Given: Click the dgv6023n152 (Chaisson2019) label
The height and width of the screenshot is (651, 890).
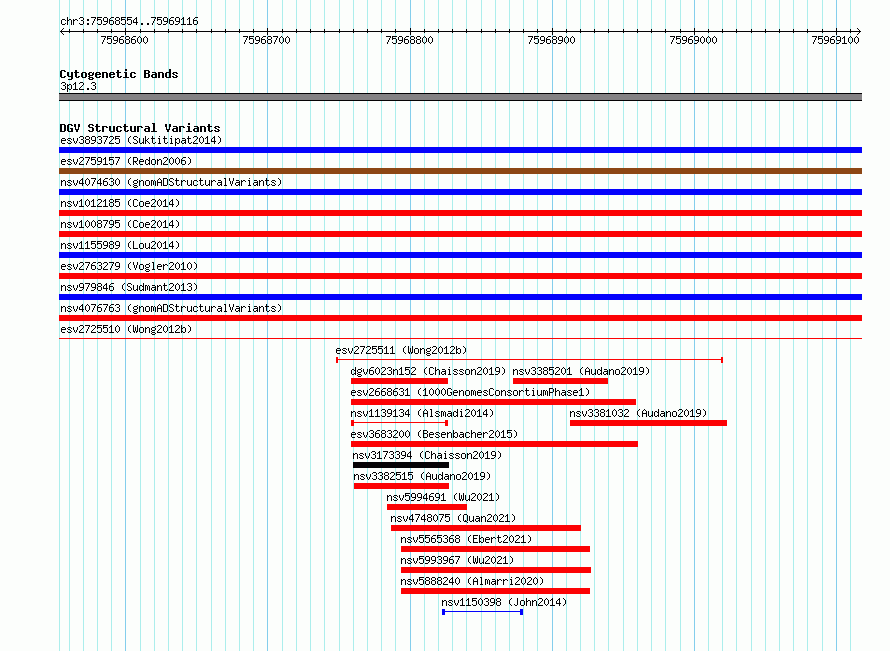Looking at the screenshot, I should (428, 371).
